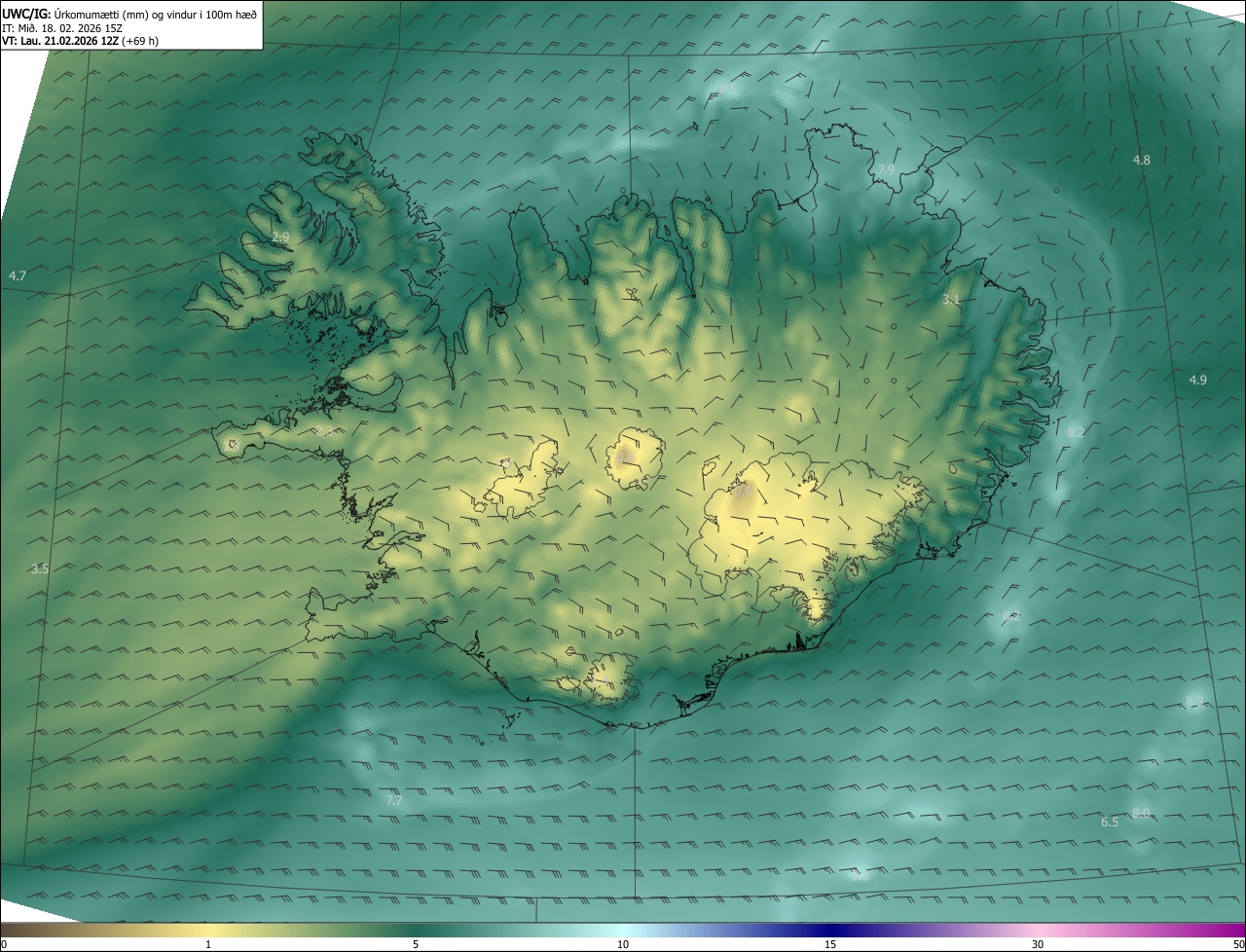Click the colorbar tick label 15
This screenshot has height=952, width=1246.
(830, 944)
